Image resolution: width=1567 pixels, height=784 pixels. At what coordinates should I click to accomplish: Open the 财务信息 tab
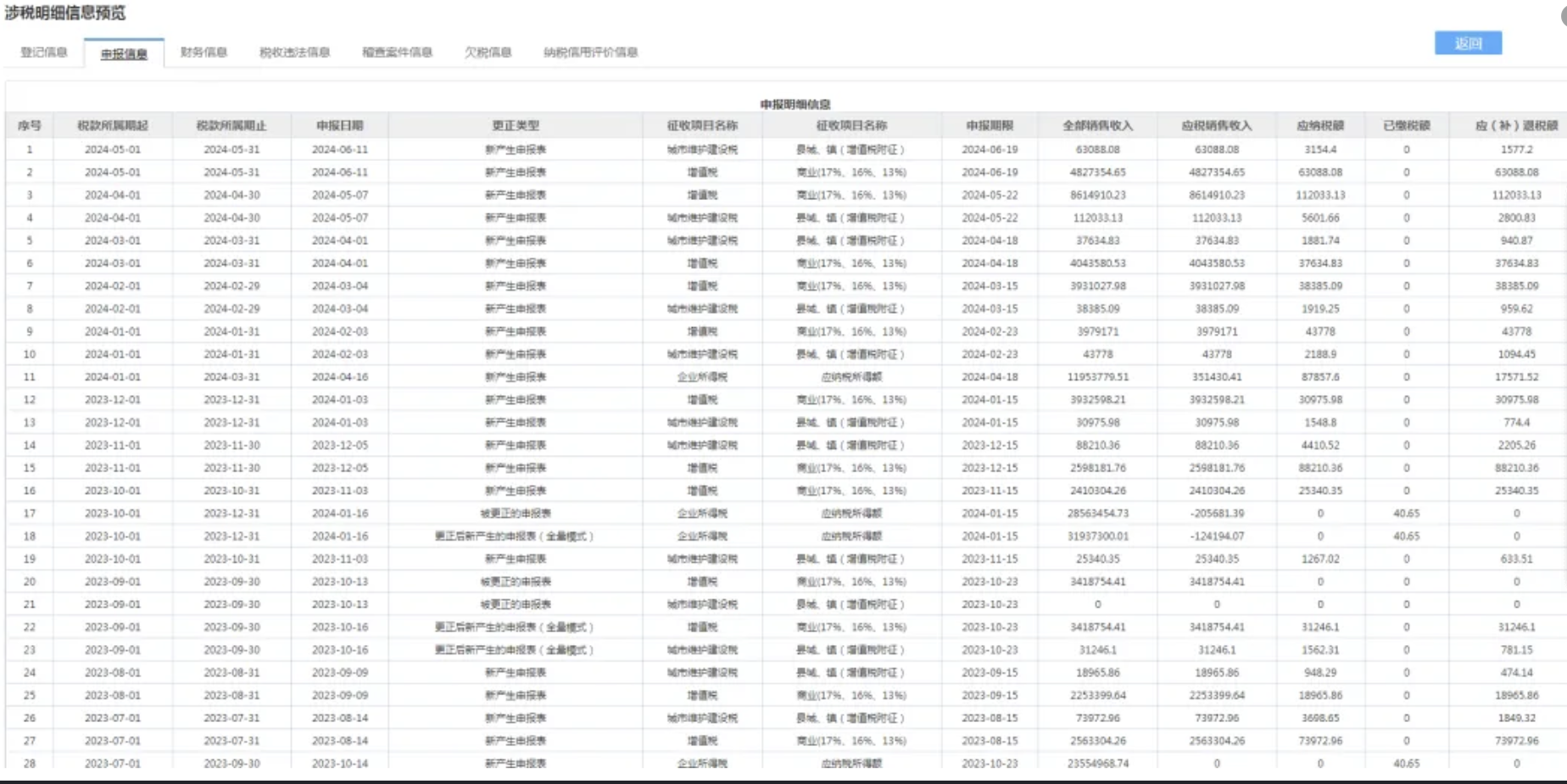(204, 53)
